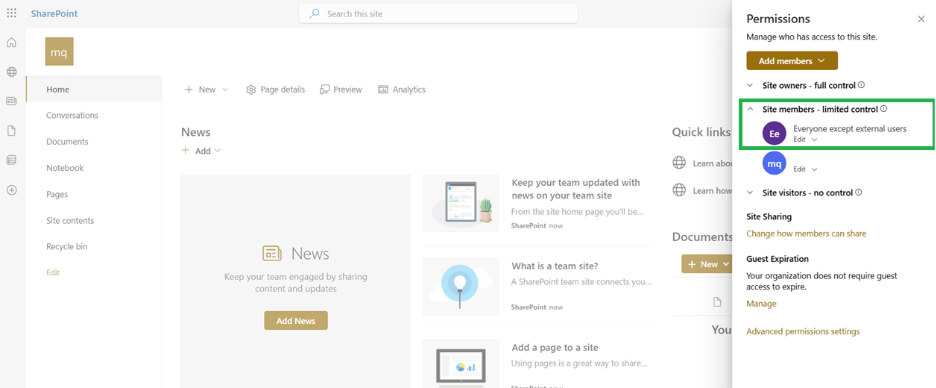This screenshot has height=388, width=936.
Task: Click info icon beside Site members
Action: (883, 109)
